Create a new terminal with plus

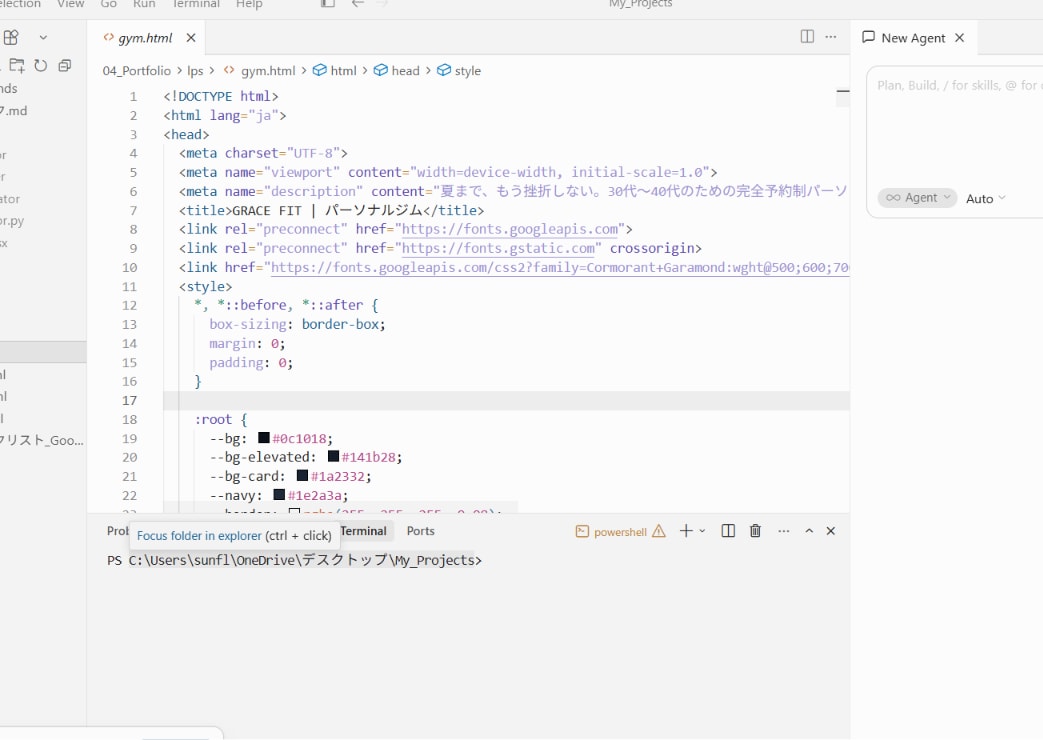(x=686, y=530)
